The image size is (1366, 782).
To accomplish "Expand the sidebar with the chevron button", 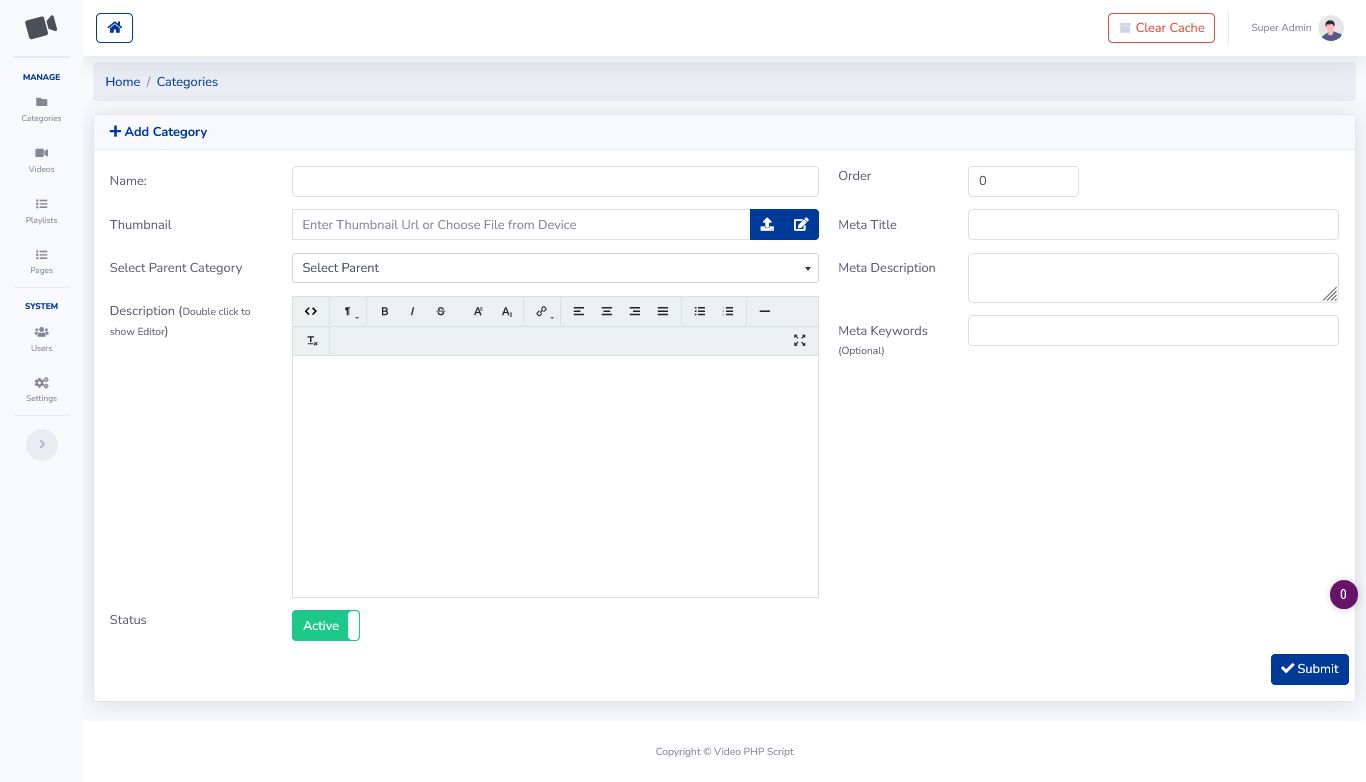I will click(x=42, y=445).
